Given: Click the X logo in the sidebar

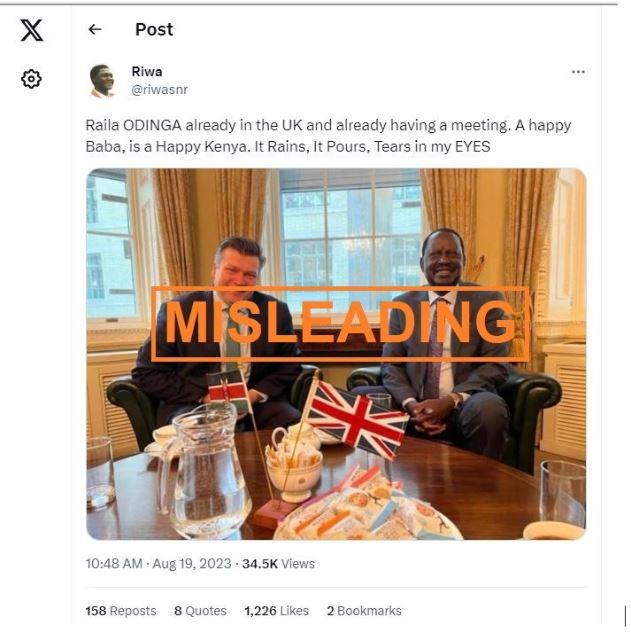Looking at the screenshot, I should [32, 30].
